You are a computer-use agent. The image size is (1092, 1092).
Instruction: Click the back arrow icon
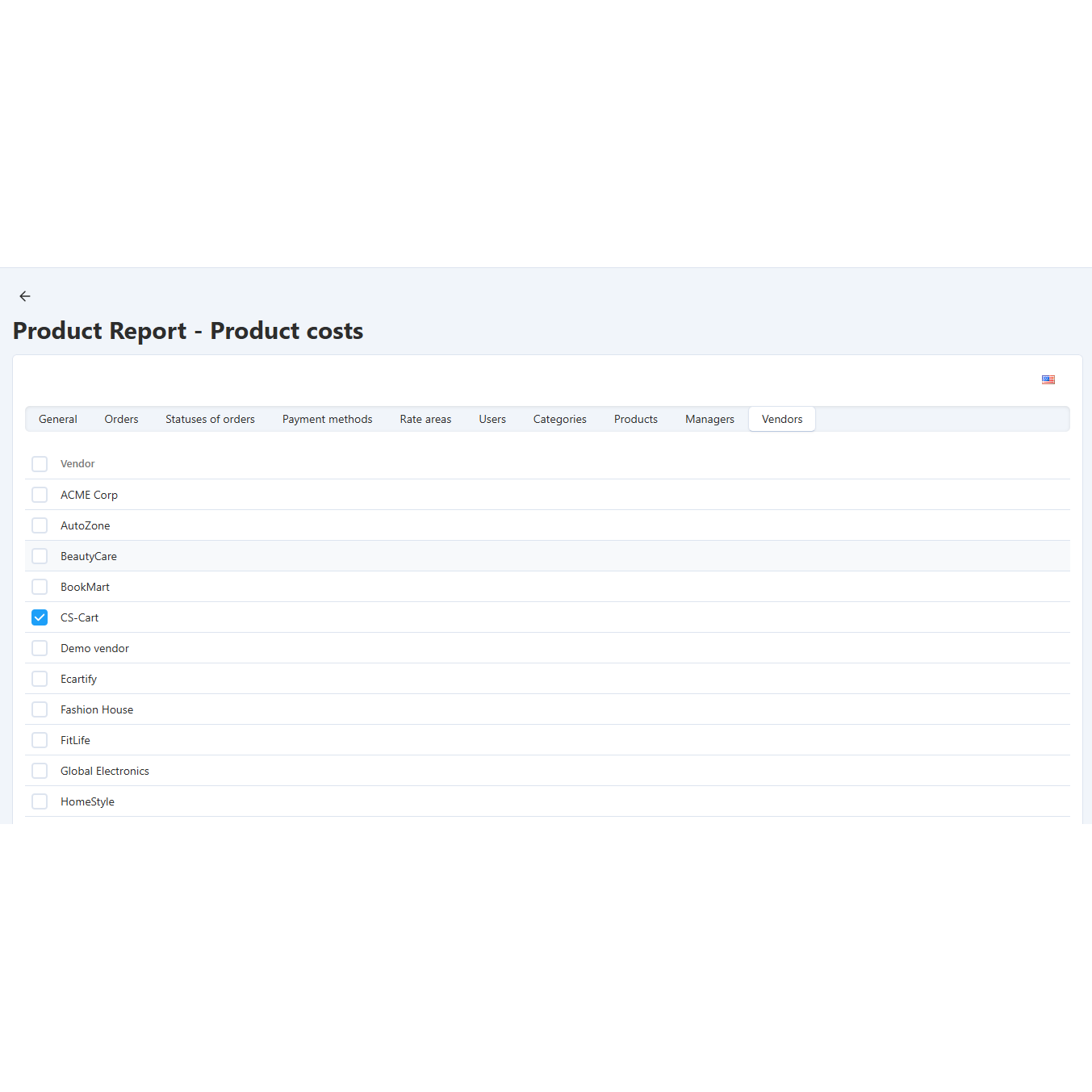[25, 296]
